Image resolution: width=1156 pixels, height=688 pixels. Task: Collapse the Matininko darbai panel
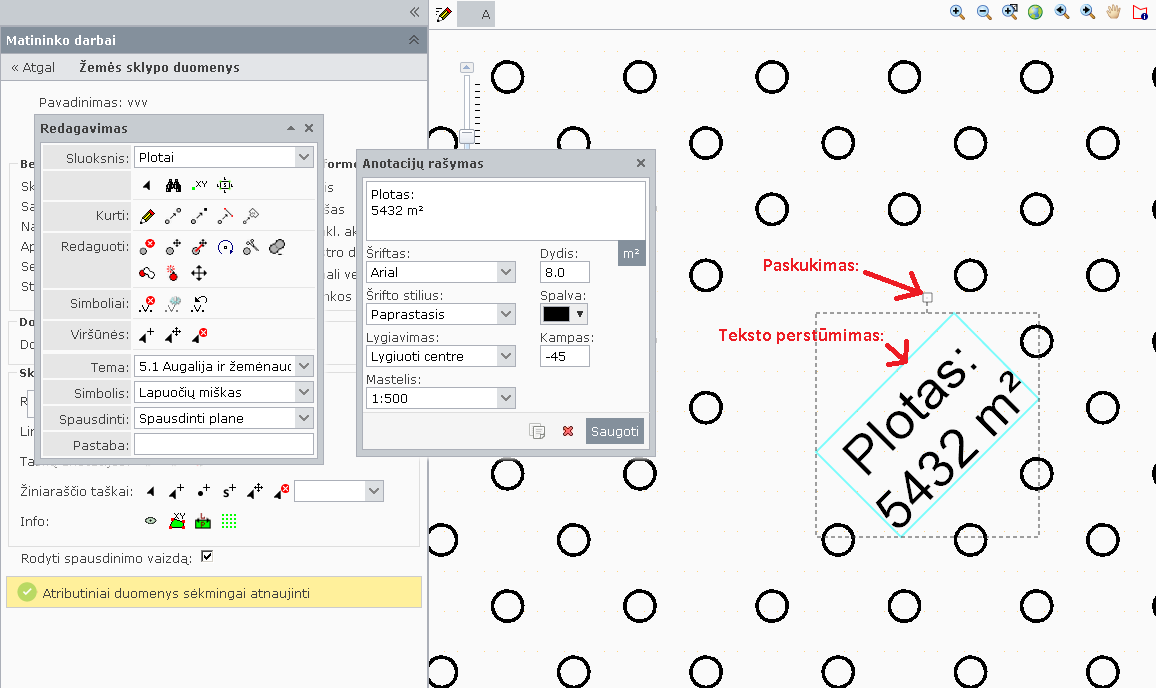click(414, 40)
